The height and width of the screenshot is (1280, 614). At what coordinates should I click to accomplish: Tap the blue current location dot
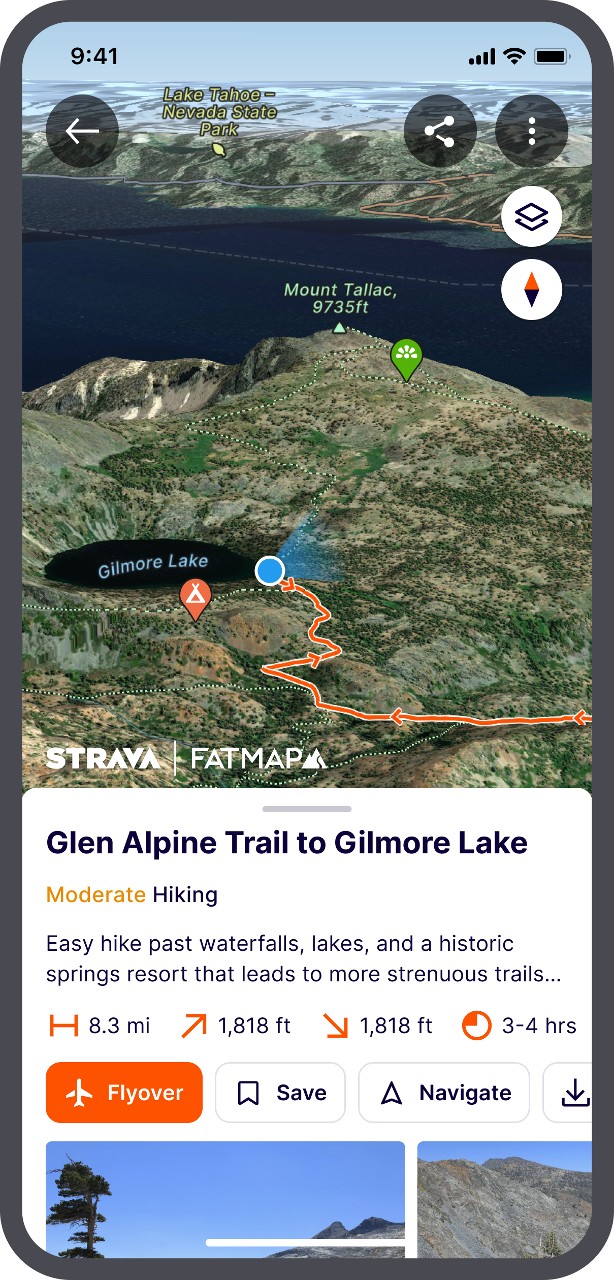click(x=270, y=571)
